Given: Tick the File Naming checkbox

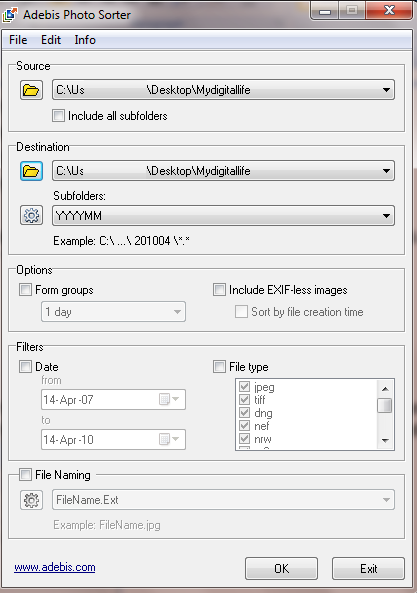Looking at the screenshot, I should click(x=25, y=474).
